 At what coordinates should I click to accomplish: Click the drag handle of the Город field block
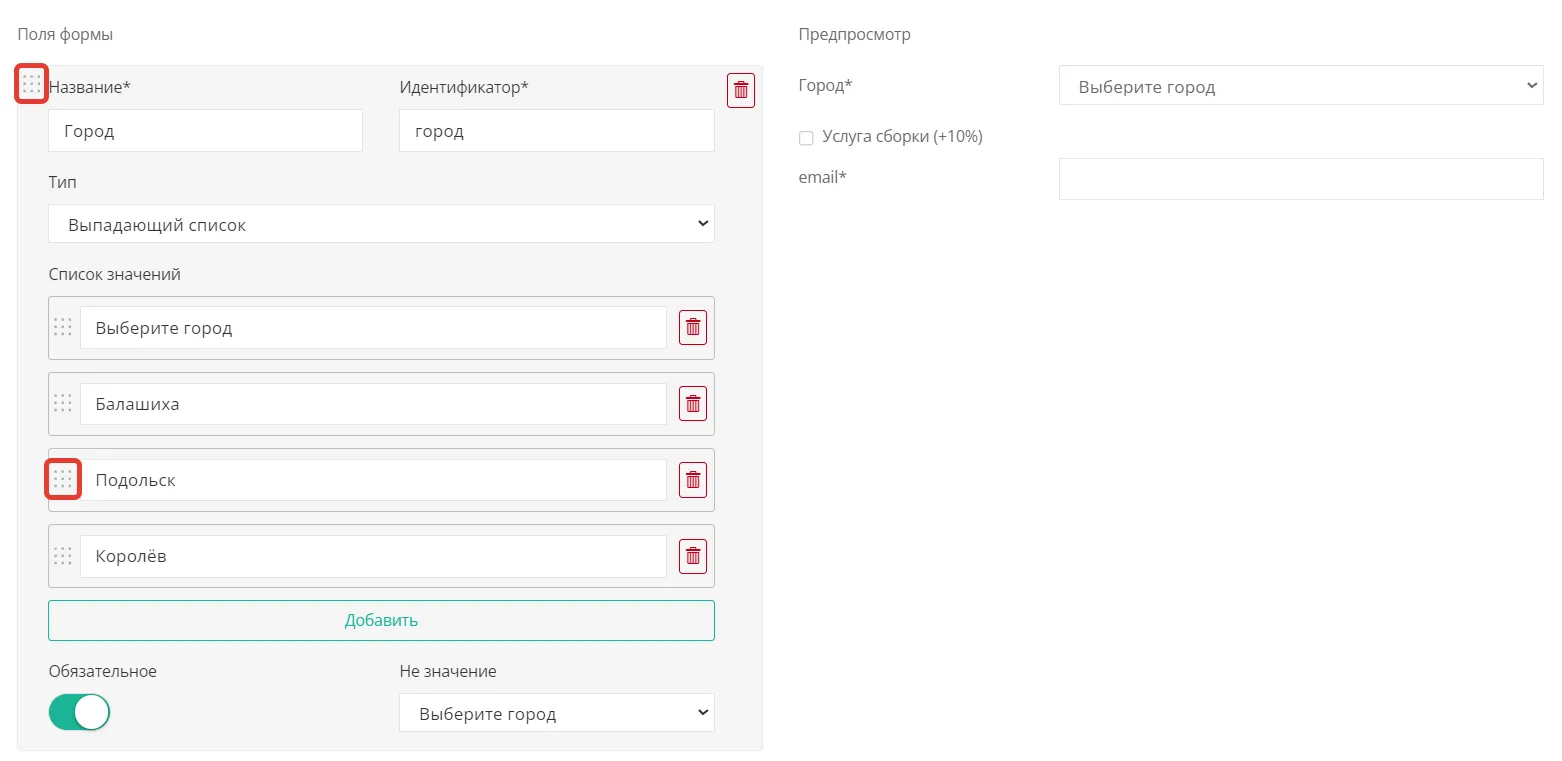pos(32,84)
